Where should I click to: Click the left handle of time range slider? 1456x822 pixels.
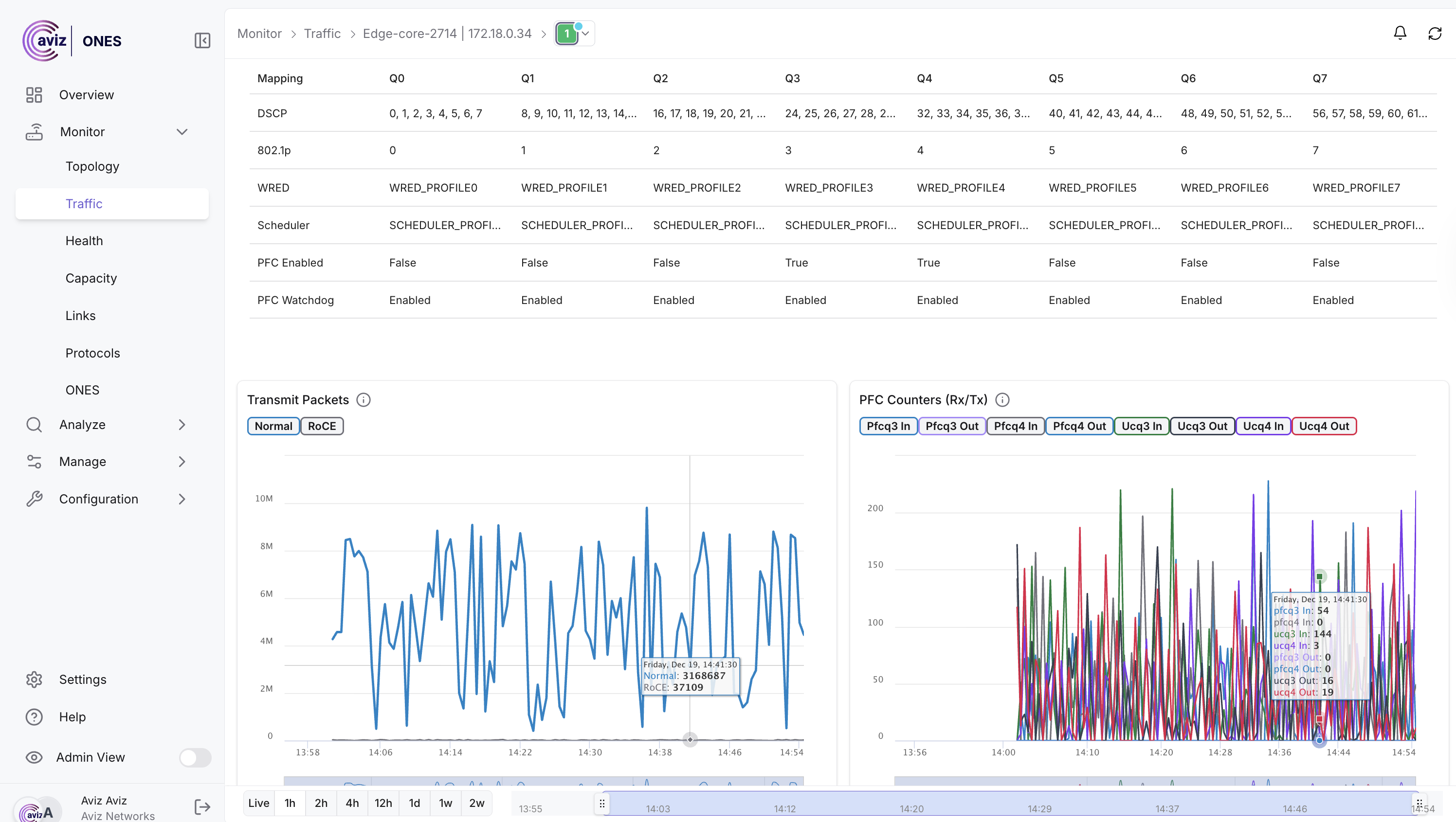pyautogui.click(x=602, y=803)
